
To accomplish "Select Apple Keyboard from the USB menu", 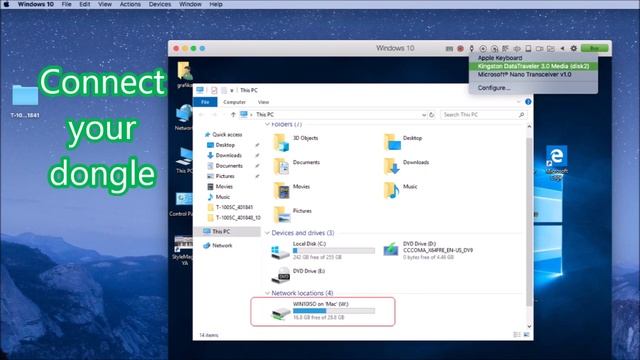I will [x=500, y=58].
